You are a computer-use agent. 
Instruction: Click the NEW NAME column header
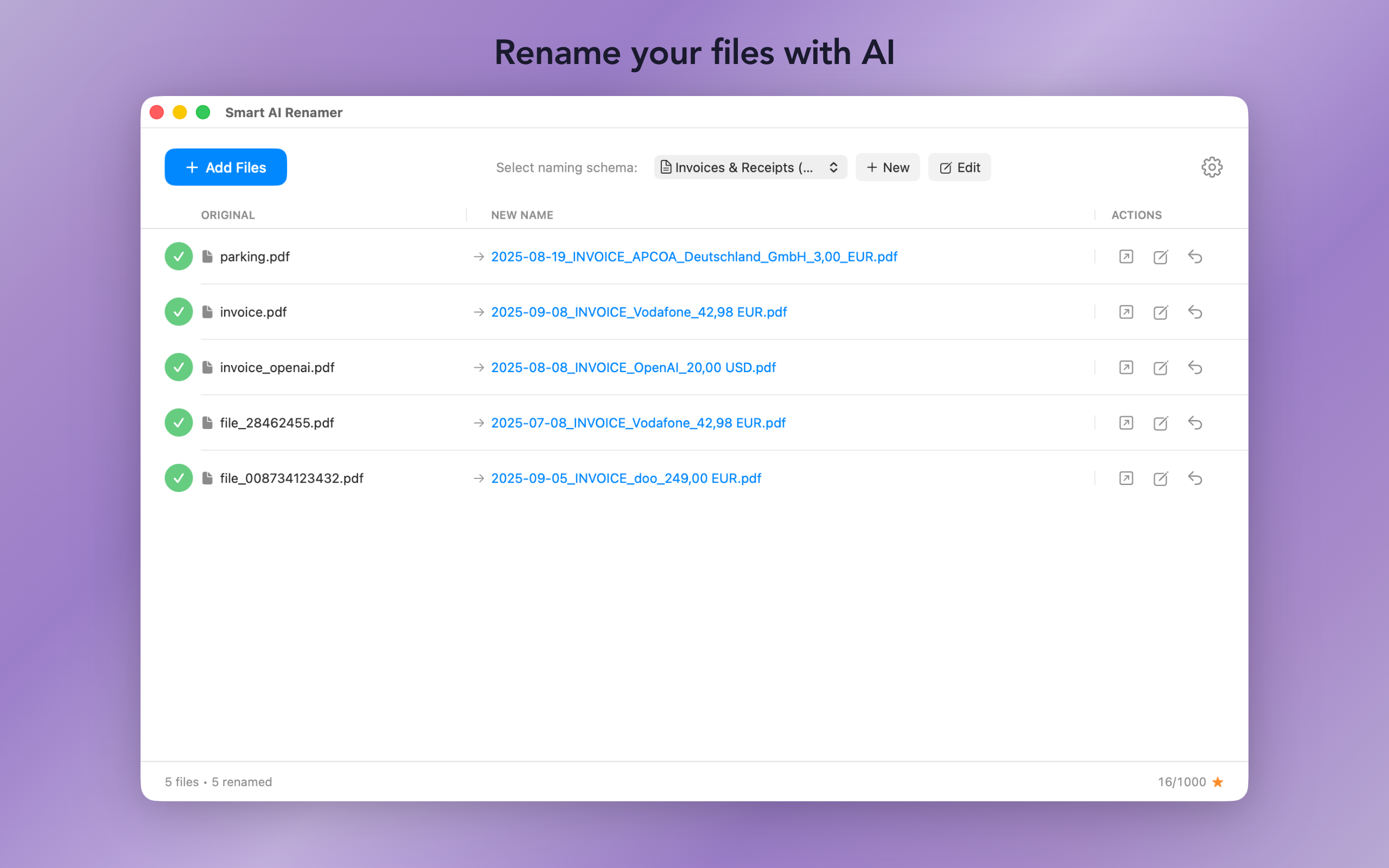point(523,215)
